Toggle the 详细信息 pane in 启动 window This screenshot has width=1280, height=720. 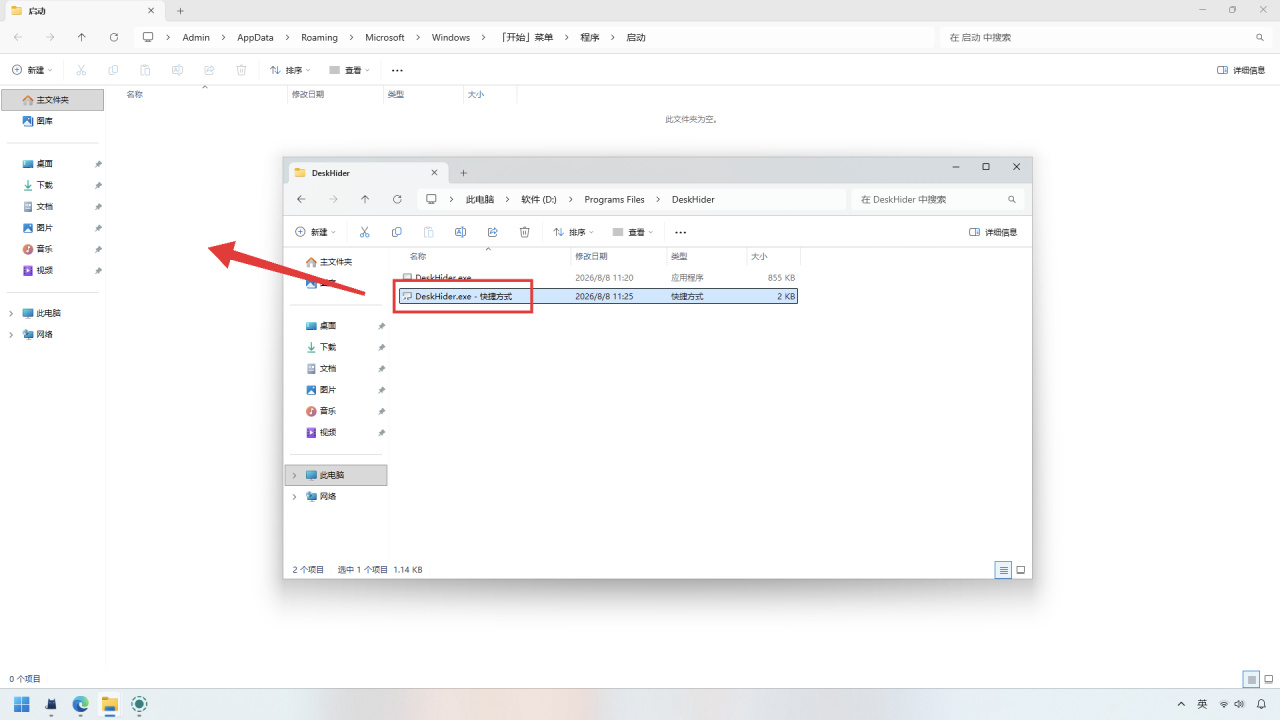(x=1241, y=70)
